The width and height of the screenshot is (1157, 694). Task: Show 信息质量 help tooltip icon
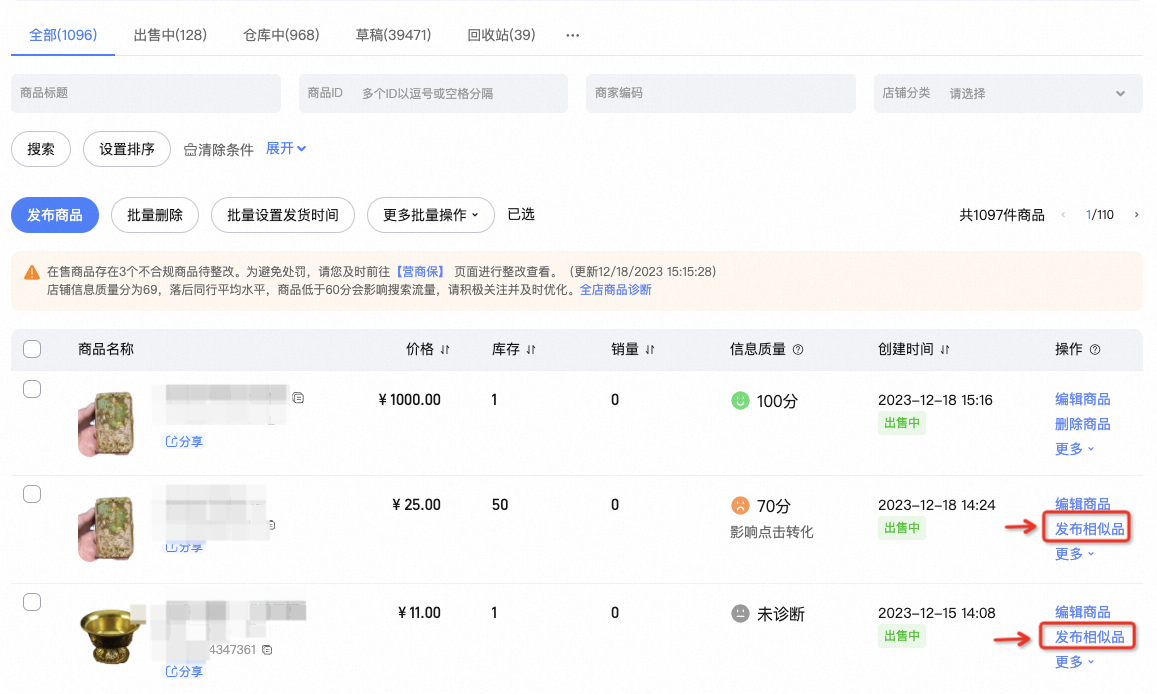pos(798,350)
